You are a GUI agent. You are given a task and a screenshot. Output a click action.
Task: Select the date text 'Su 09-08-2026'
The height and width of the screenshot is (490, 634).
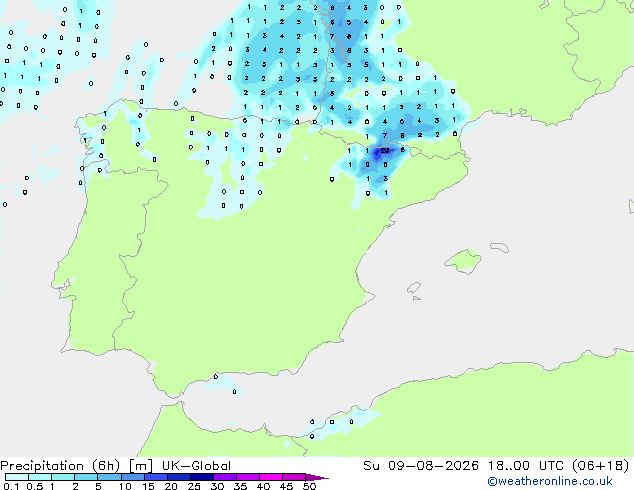click(421, 466)
